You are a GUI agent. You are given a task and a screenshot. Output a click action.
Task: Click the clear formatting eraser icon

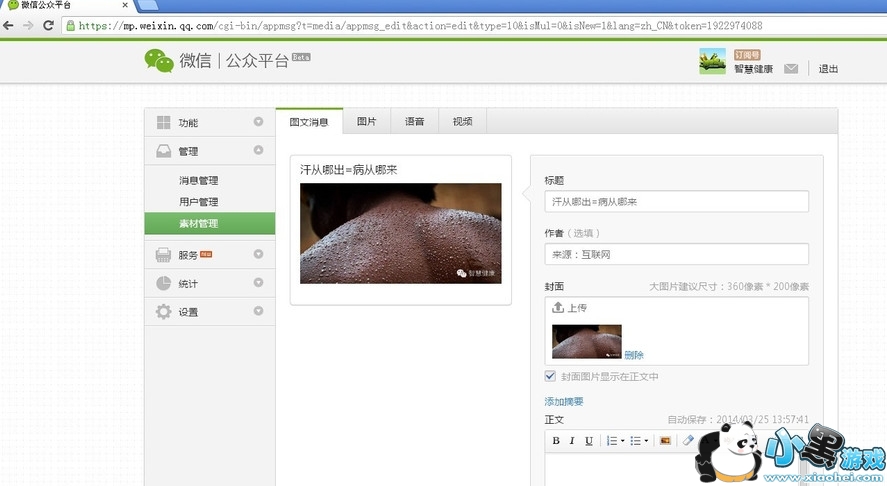[688, 440]
